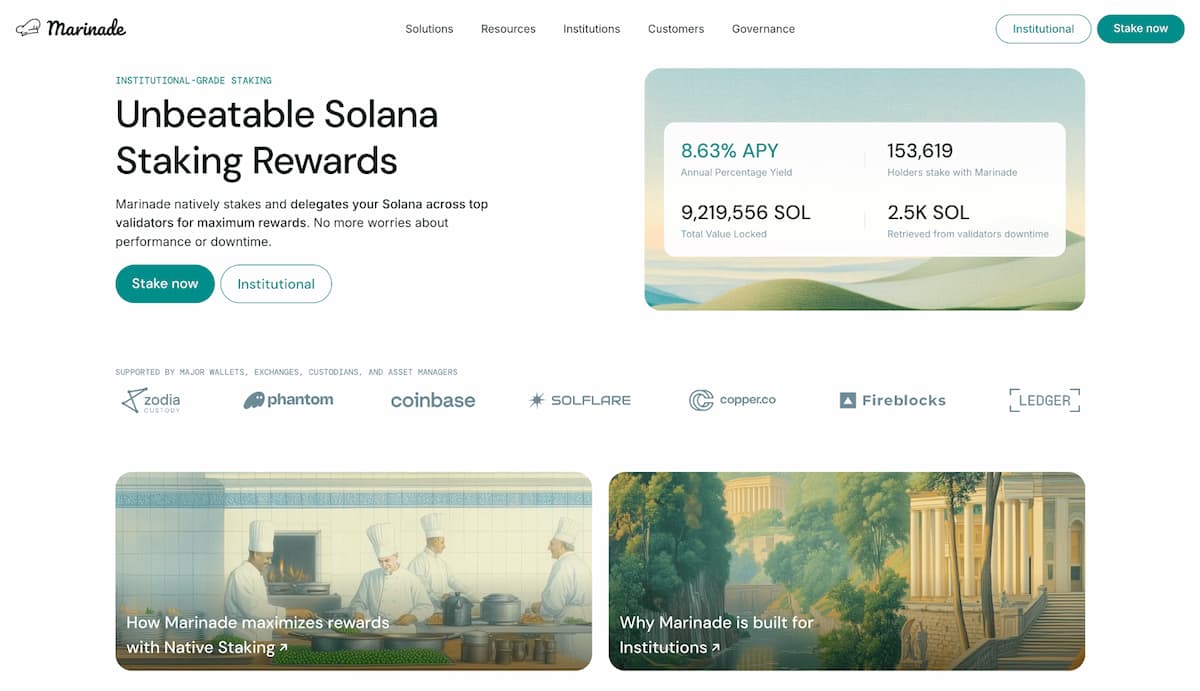Click the Copper.co logo
The image size is (1200, 691).
[x=732, y=400]
